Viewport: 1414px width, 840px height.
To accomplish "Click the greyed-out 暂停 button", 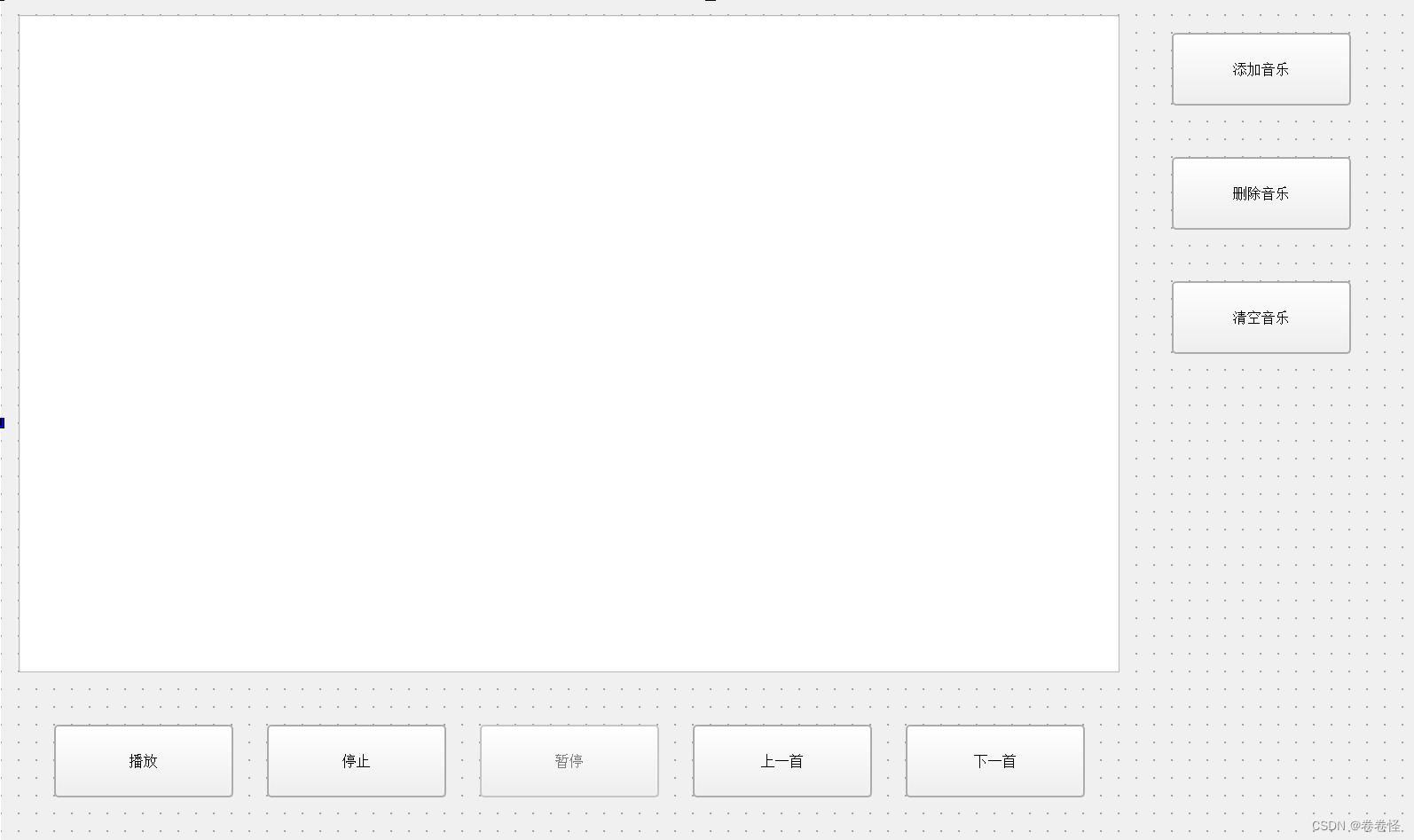I will pos(569,761).
